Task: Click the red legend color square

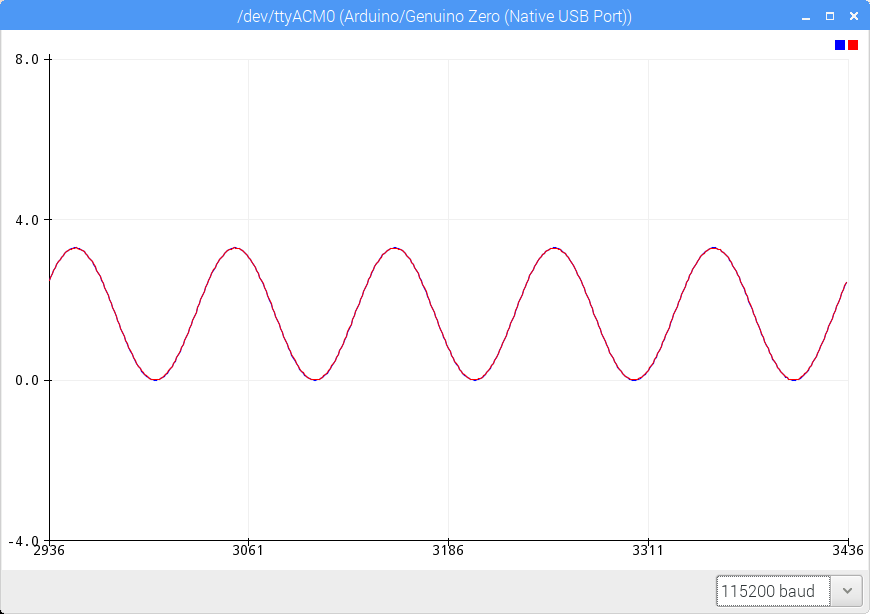Action: [x=853, y=45]
